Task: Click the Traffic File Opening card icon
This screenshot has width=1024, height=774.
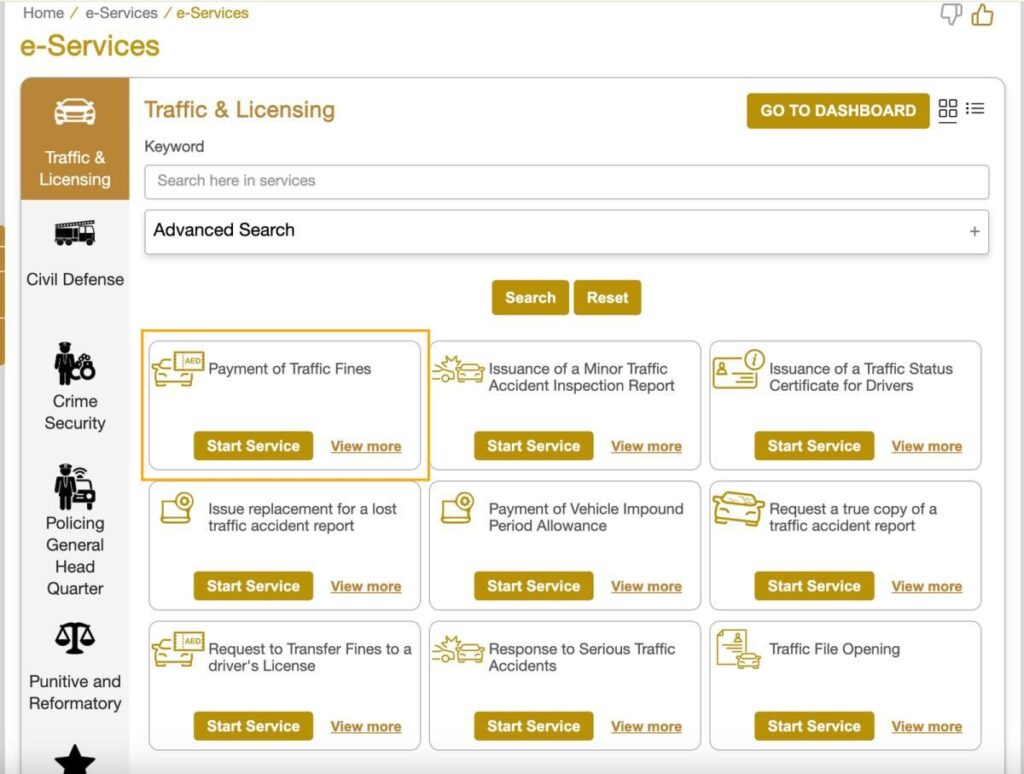Action: tap(738, 650)
